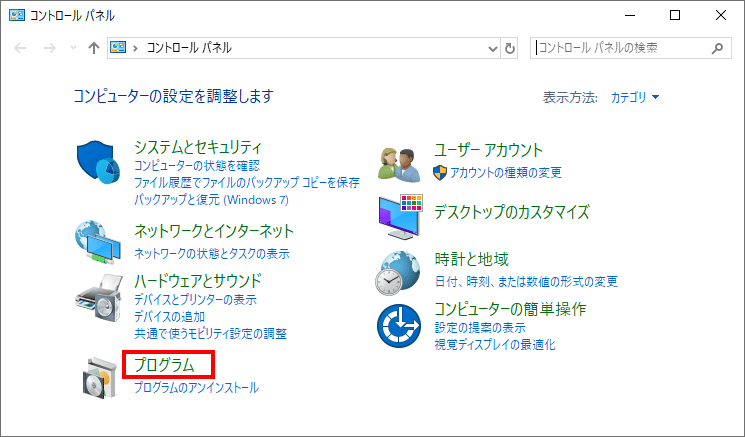The height and width of the screenshot is (437, 745).
Task: Click the プログラム disc box icon
Action: (99, 378)
